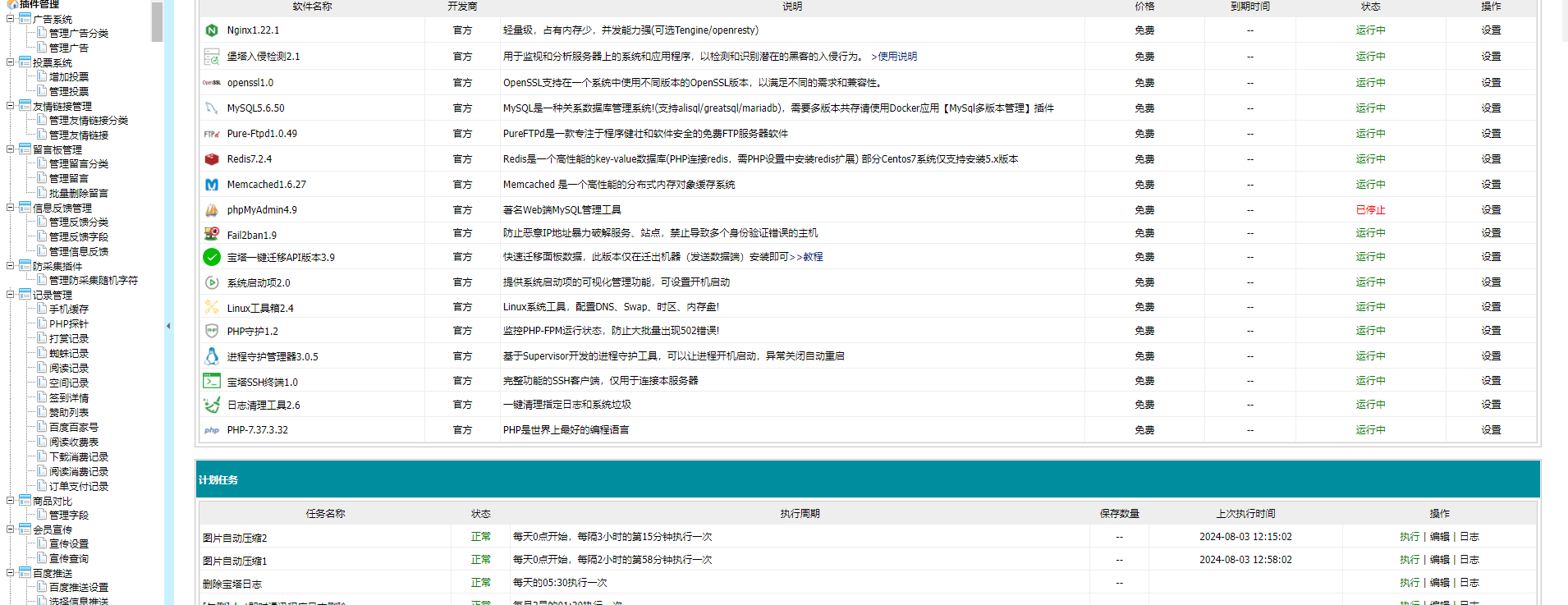The height and width of the screenshot is (605, 1568).
Task: Click the 插件管理 header icon in sidebar
Action: coord(12,4)
